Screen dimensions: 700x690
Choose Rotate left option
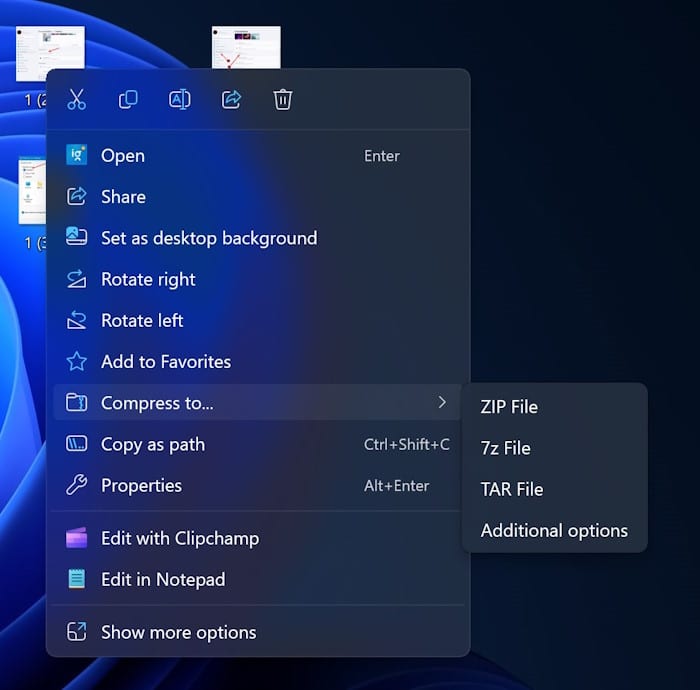pyautogui.click(x=142, y=320)
